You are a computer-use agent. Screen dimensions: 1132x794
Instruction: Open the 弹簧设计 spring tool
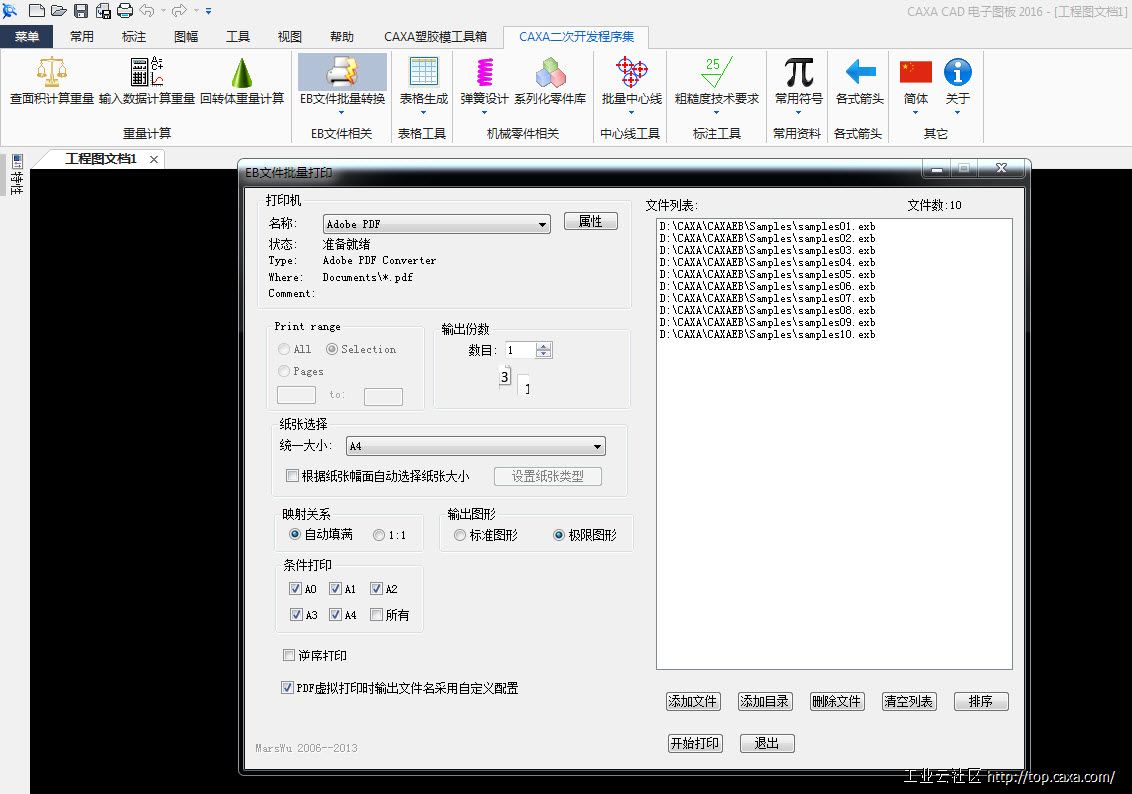pos(484,73)
